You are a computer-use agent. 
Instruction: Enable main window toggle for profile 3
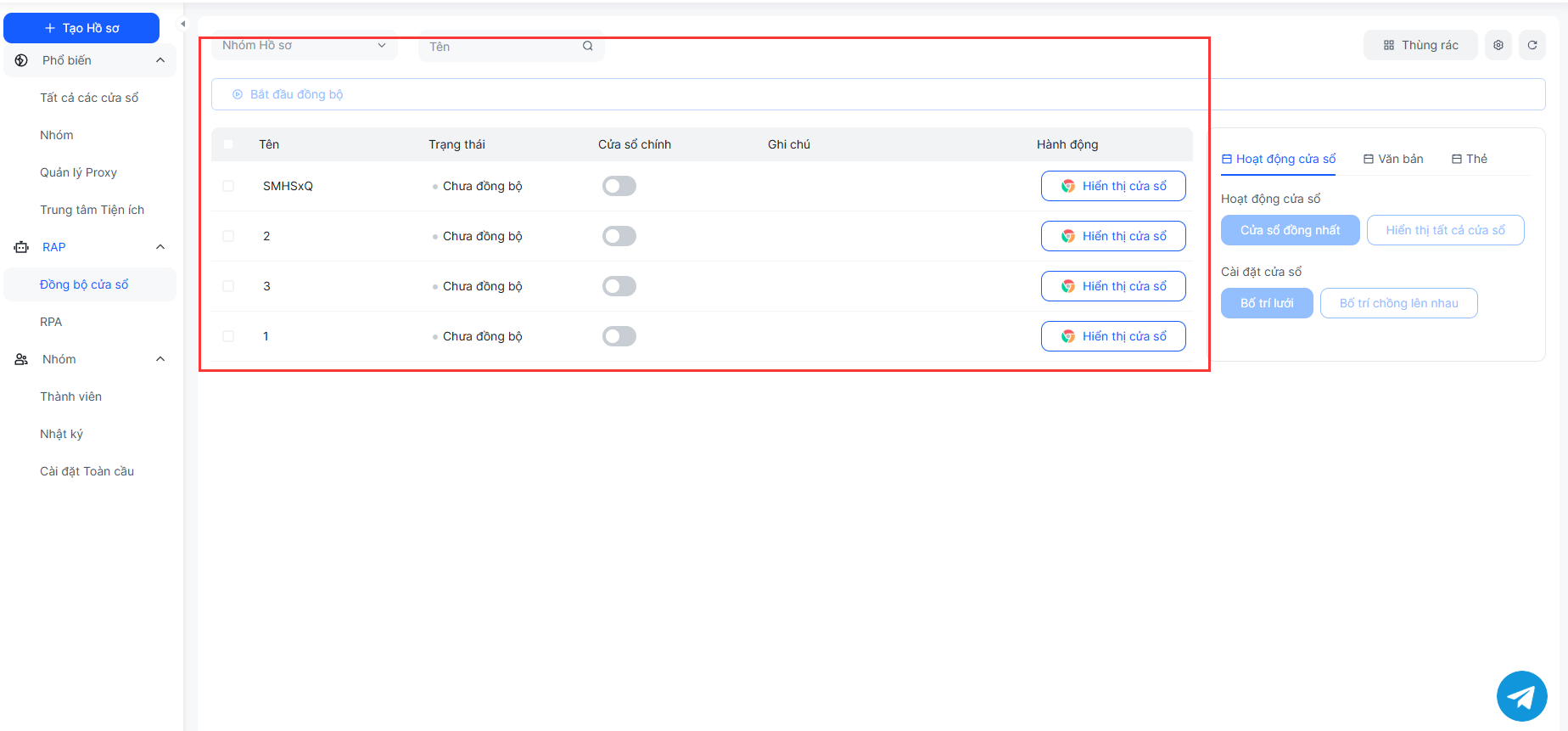619,286
